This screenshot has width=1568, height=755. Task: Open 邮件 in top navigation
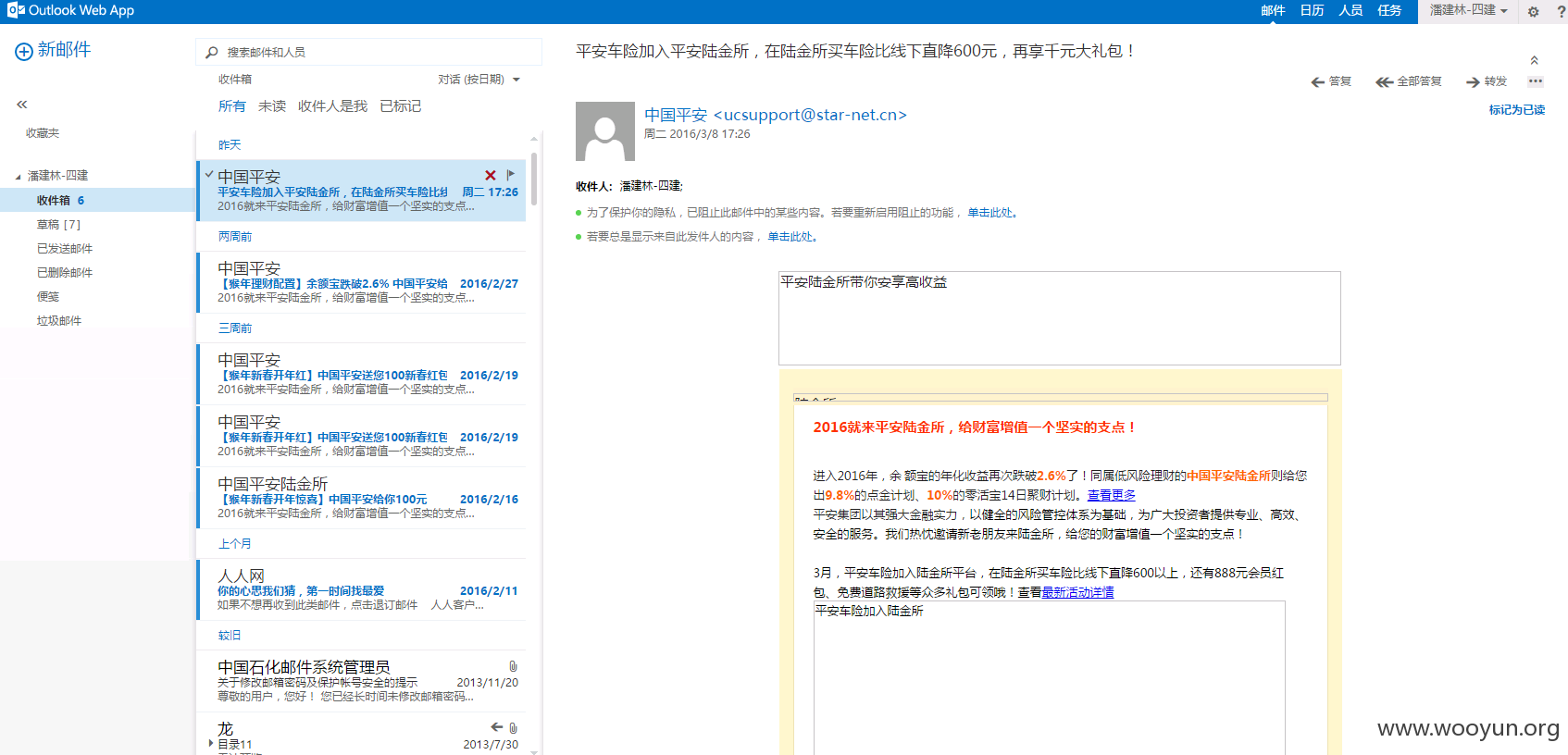(1273, 11)
